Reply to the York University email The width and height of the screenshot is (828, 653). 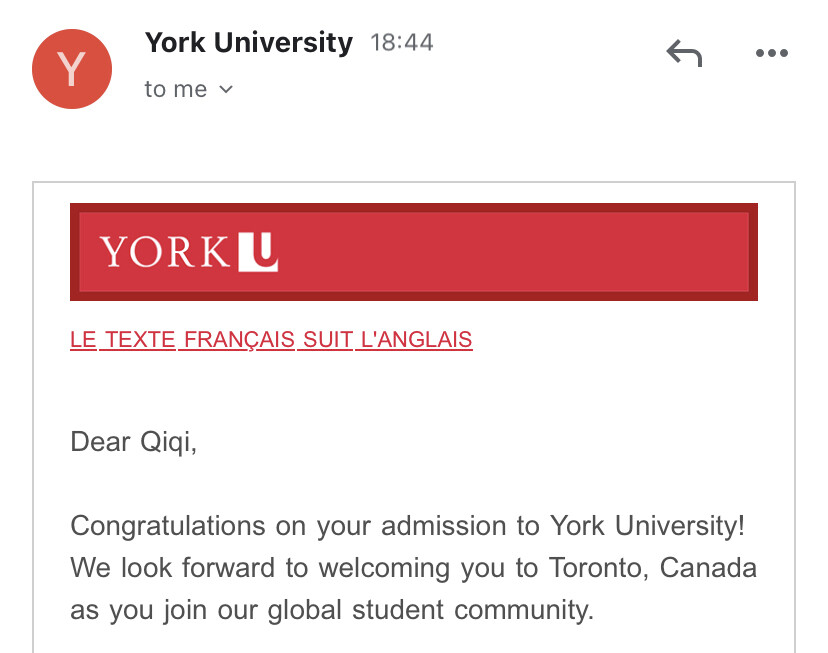coord(684,53)
